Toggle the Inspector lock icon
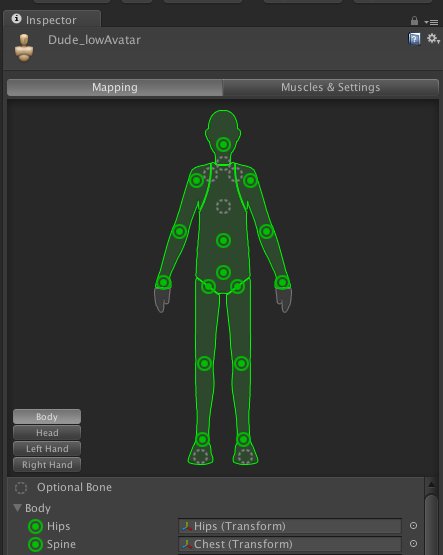Image resolution: width=443 pixels, height=555 pixels. 414,21
